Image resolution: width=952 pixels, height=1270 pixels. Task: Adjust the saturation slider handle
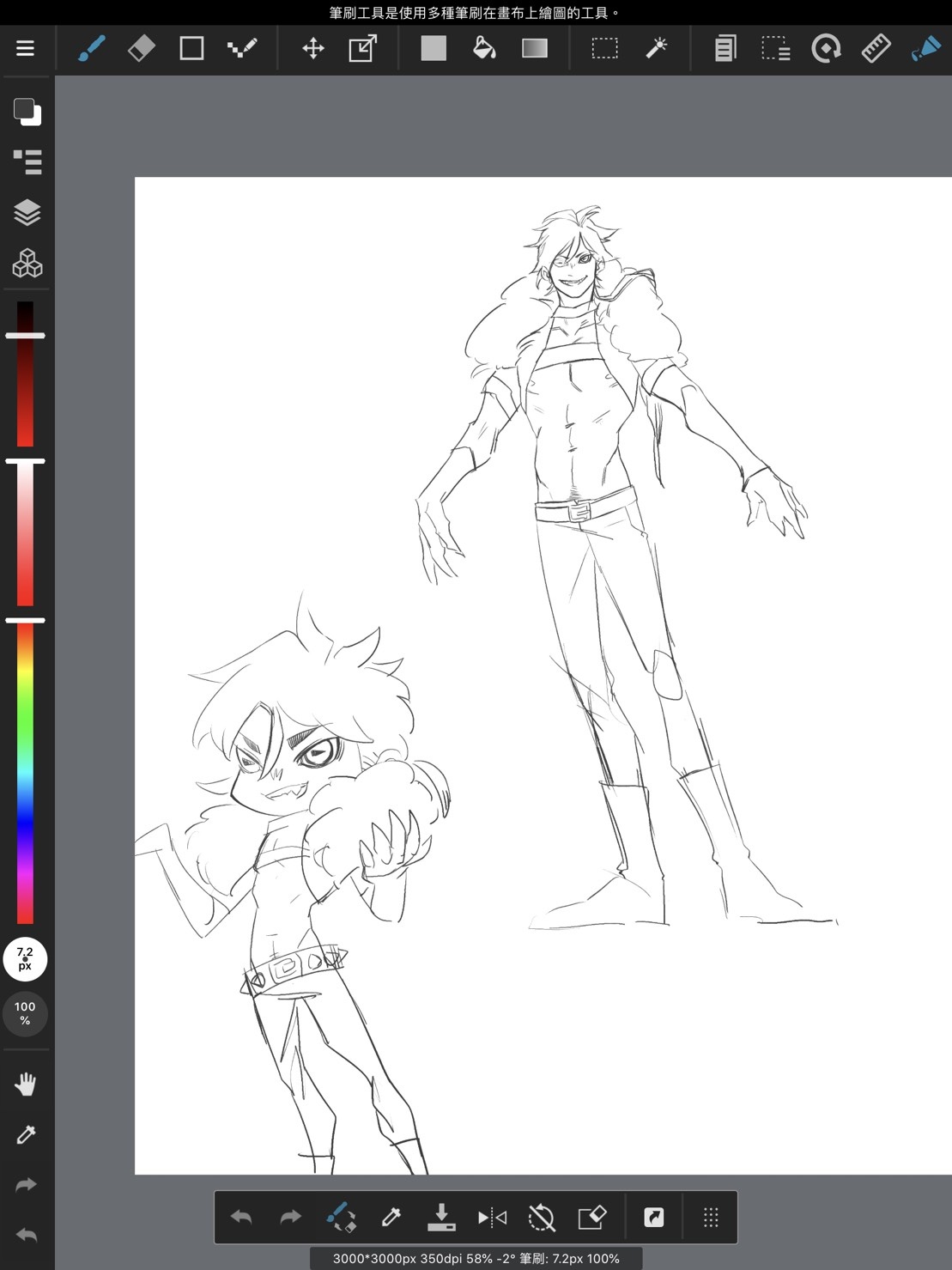pos(25,461)
